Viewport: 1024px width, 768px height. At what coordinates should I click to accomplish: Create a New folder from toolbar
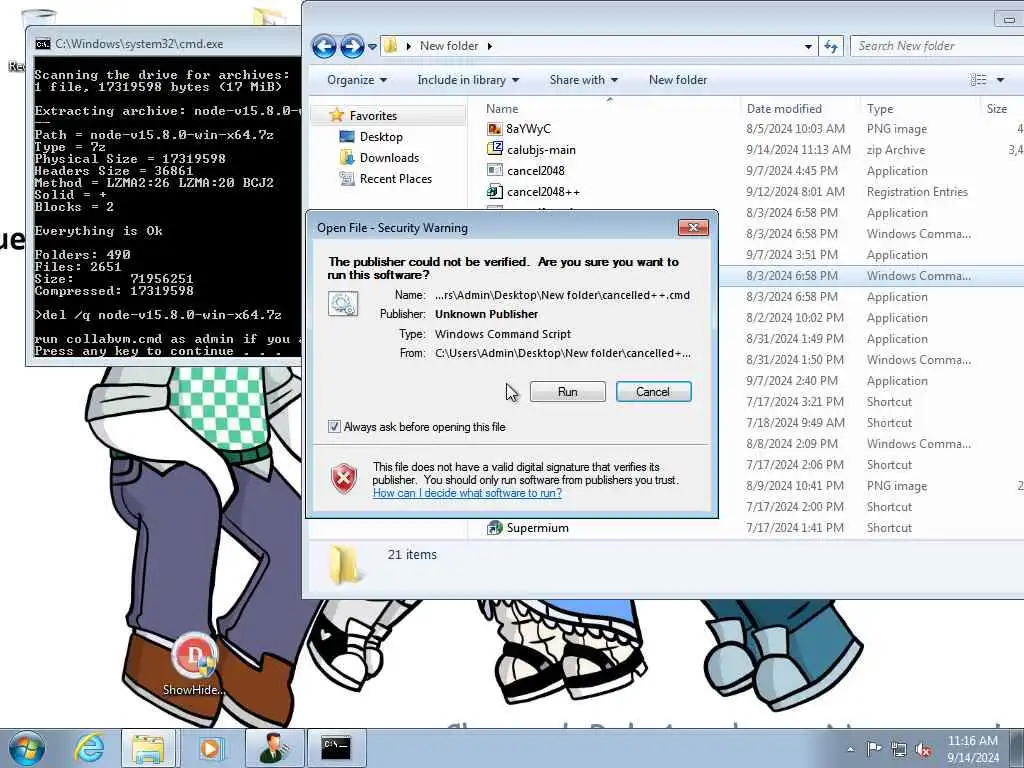[678, 80]
